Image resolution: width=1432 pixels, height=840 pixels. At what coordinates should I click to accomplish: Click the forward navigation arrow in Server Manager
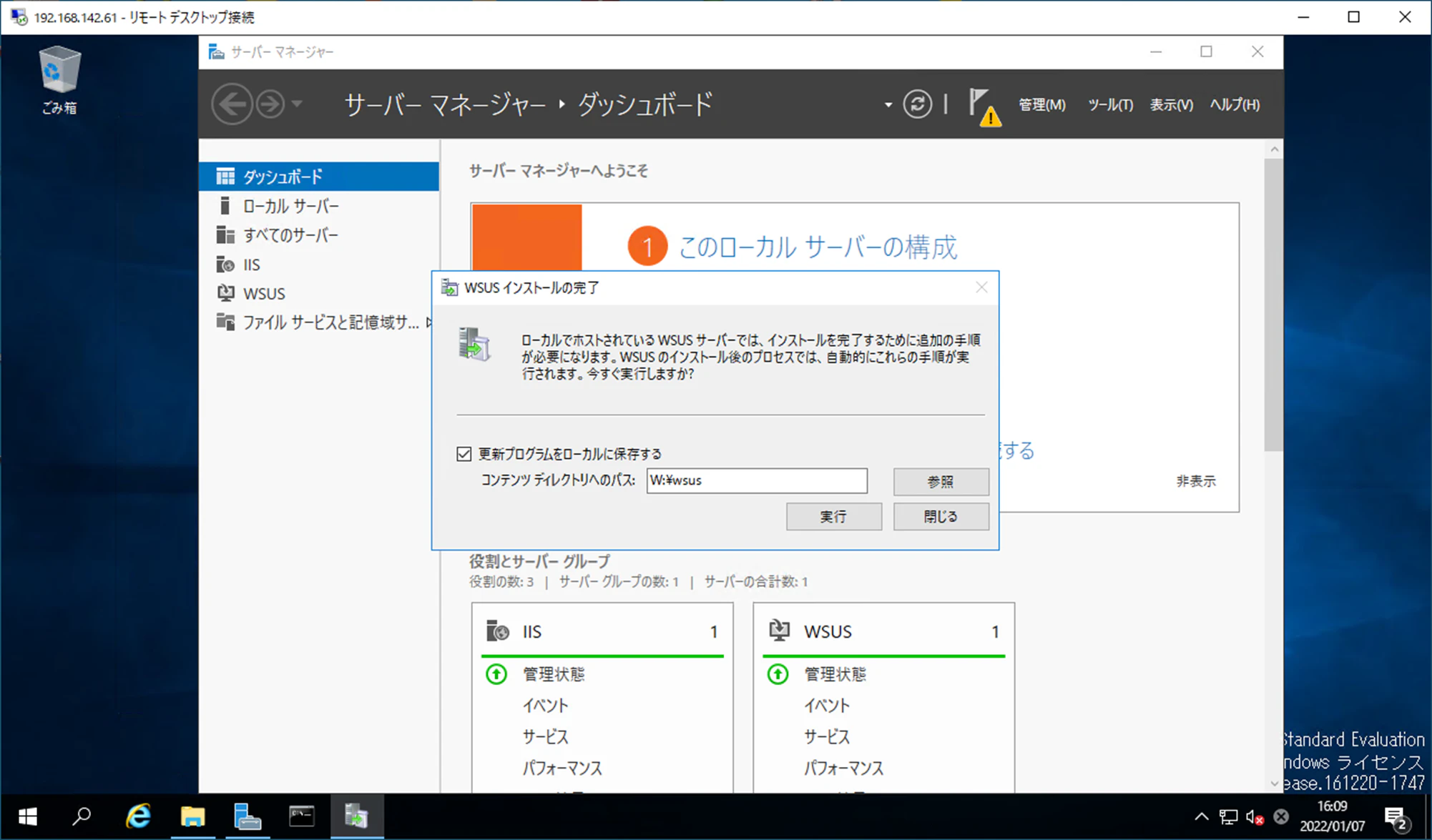pos(270,104)
